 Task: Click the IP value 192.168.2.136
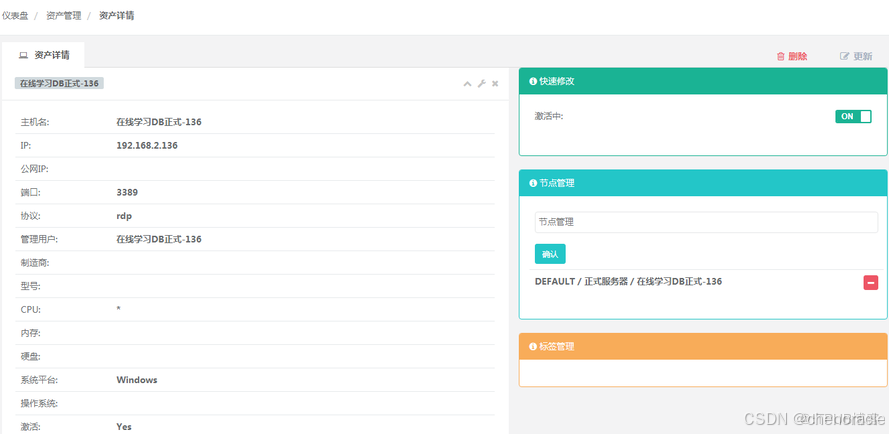point(147,145)
